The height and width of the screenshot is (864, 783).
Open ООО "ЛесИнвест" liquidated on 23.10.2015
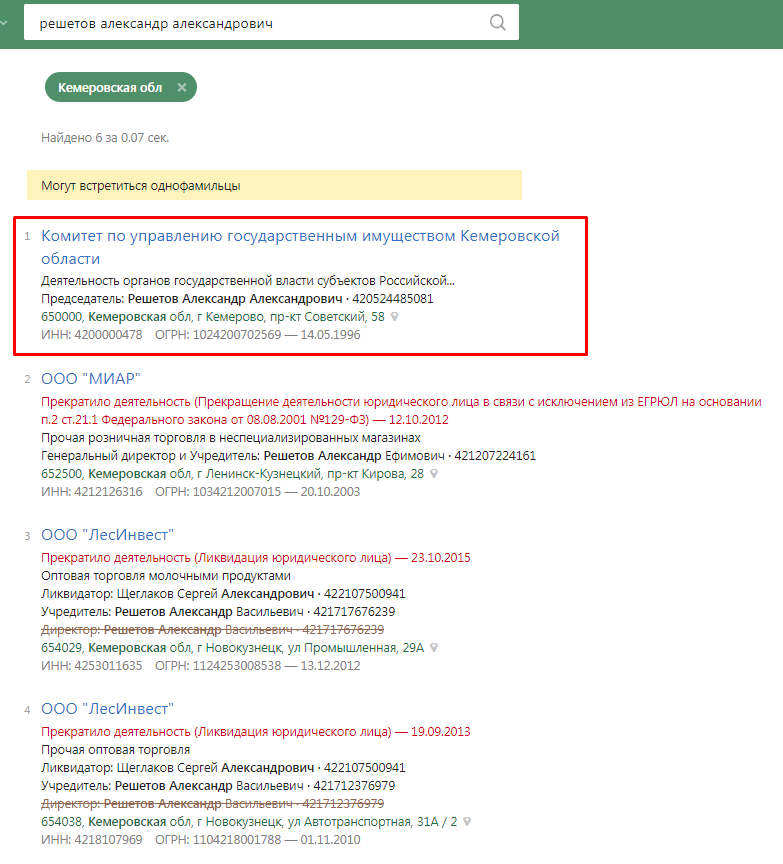(x=108, y=535)
